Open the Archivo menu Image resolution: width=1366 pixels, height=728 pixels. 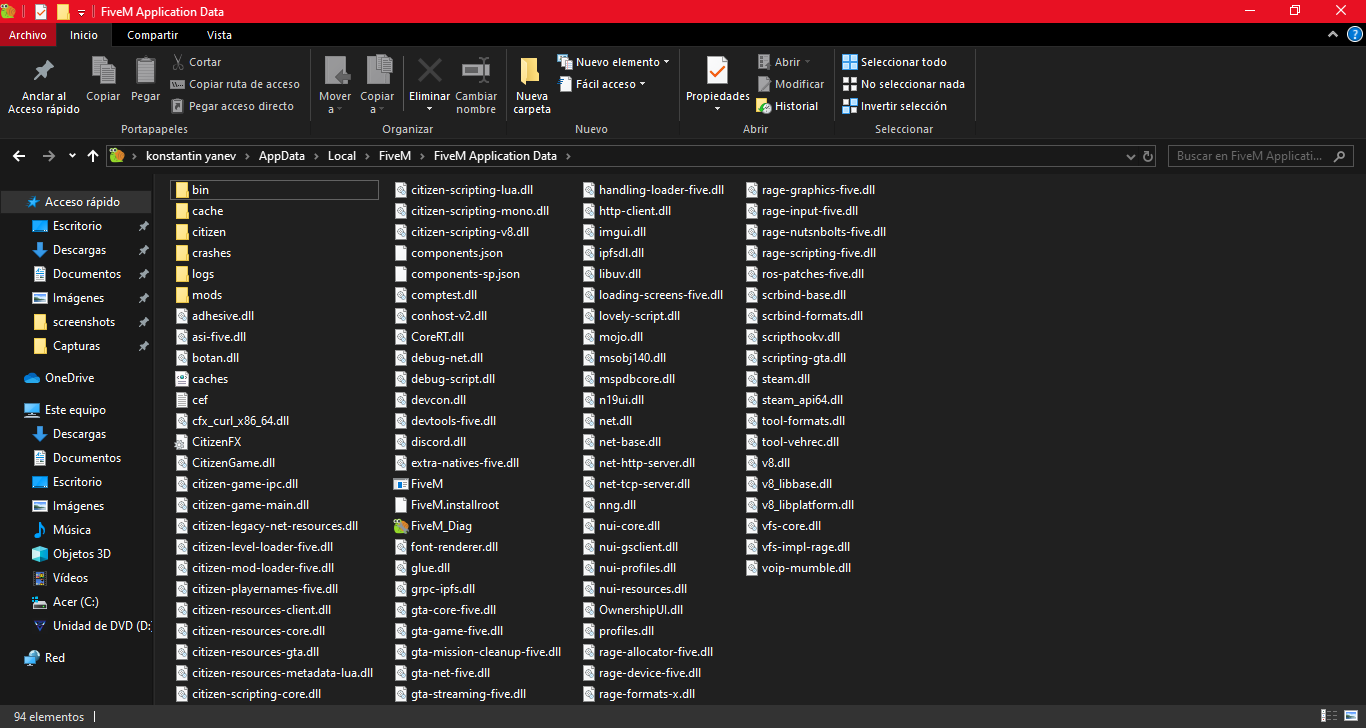click(x=27, y=35)
